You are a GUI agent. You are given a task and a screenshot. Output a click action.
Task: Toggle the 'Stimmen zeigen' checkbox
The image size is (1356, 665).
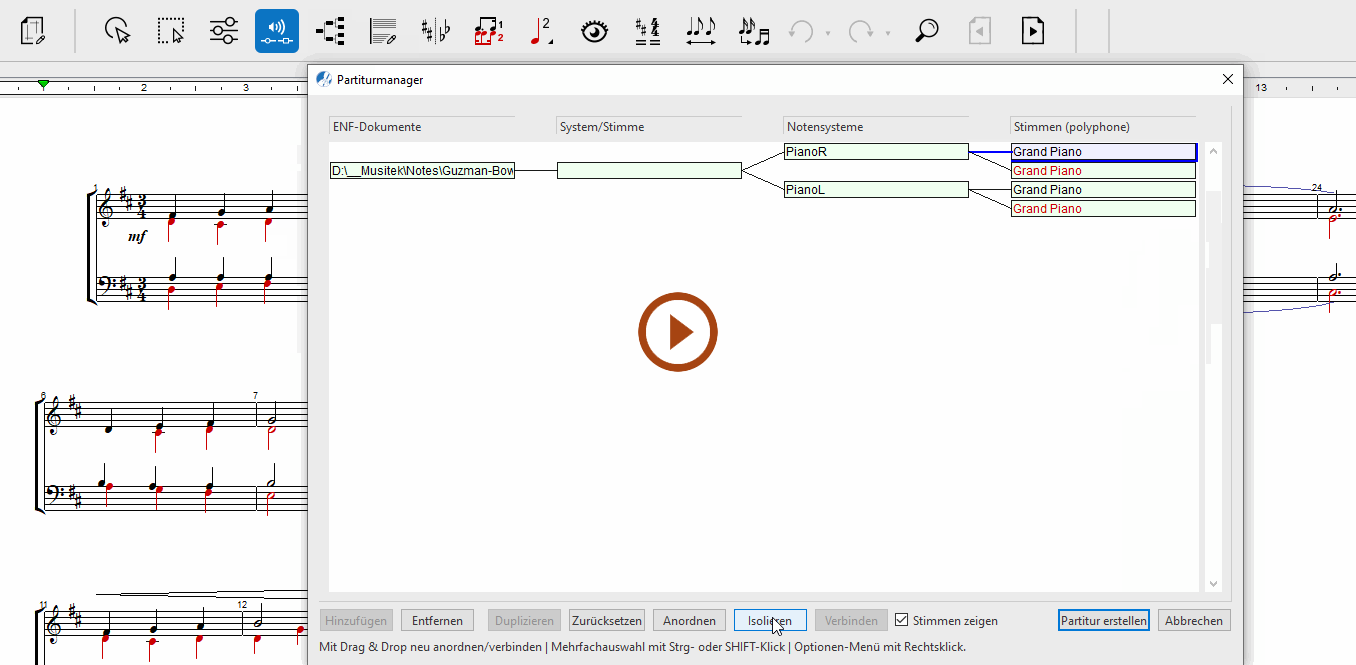[901, 621]
